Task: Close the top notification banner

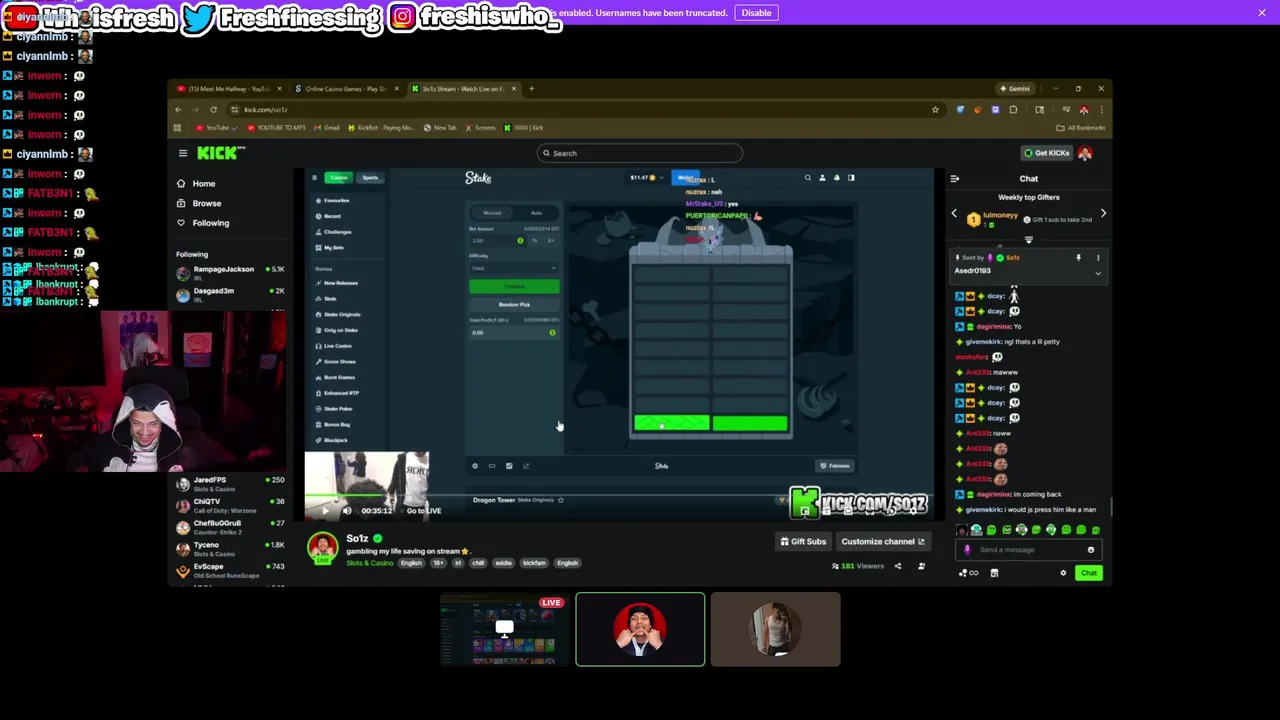Action: coord(1261,12)
